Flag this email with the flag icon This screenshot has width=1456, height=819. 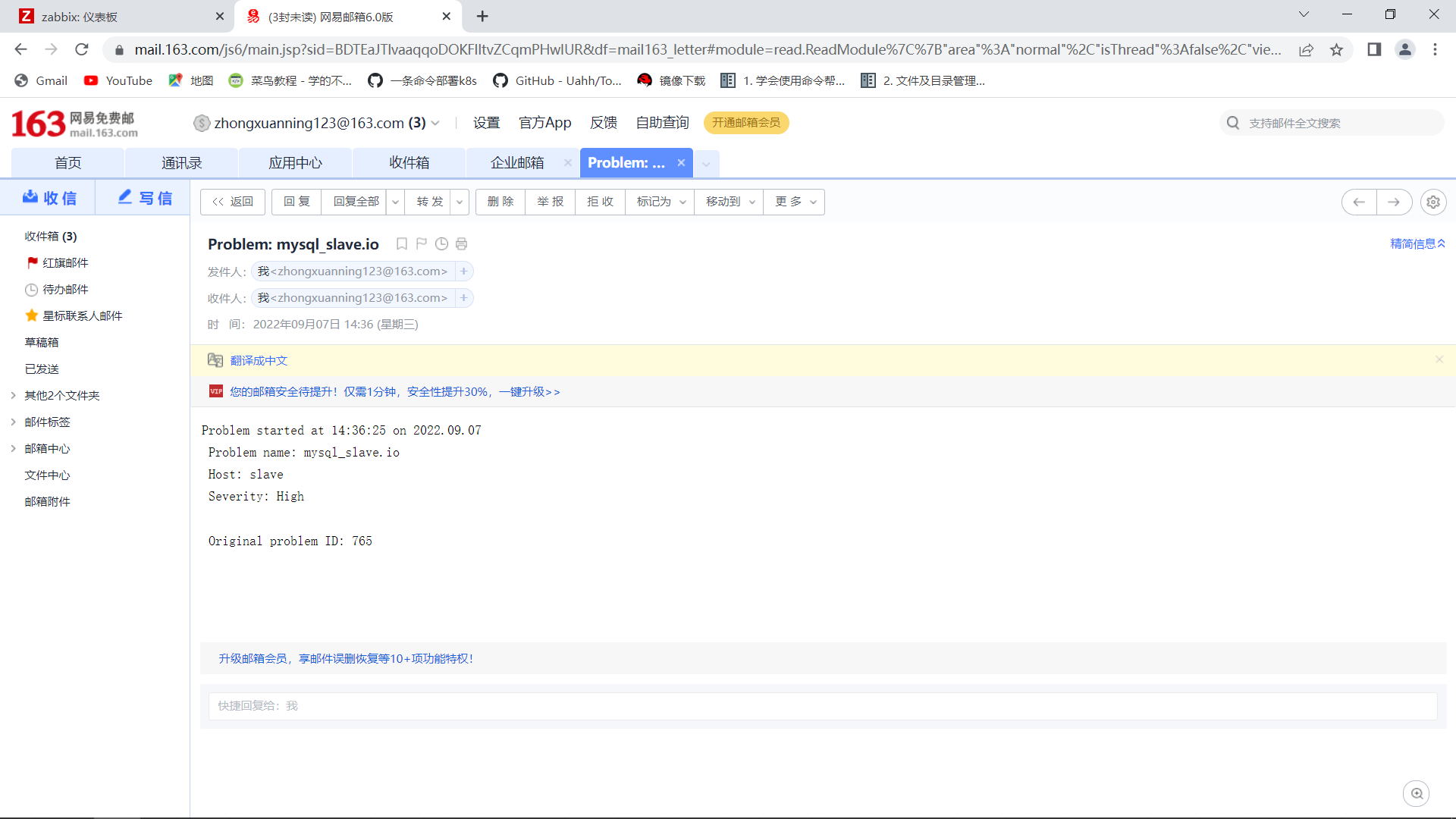point(422,244)
